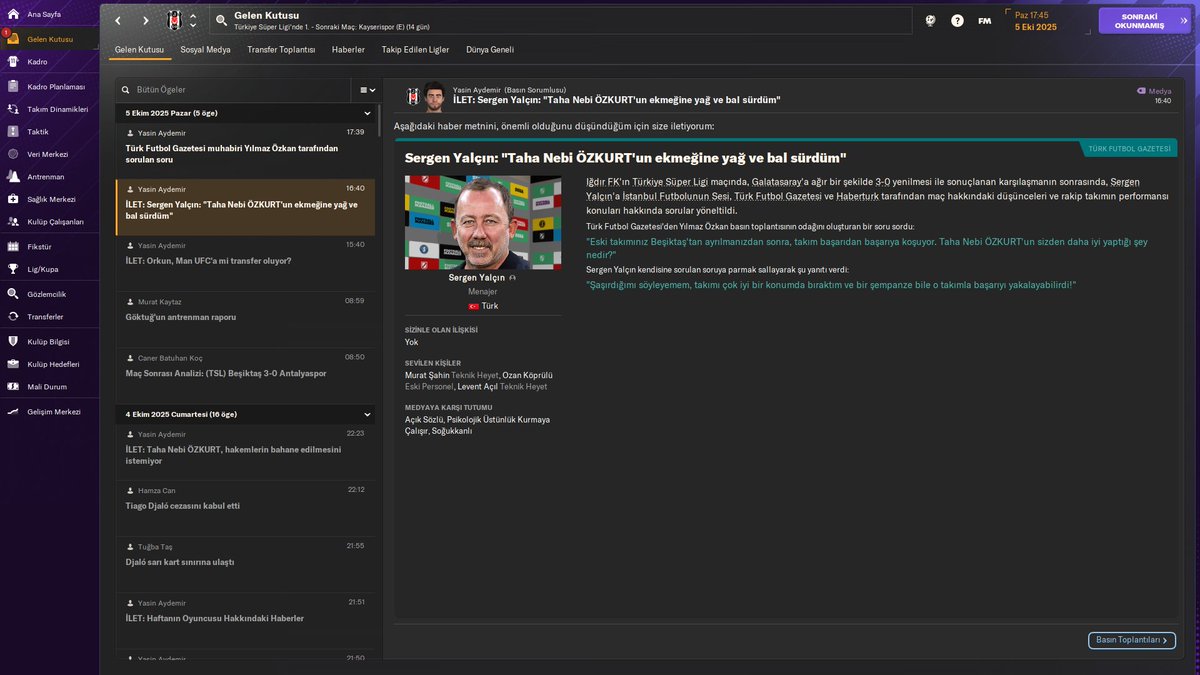This screenshot has height=675, width=1200.
Task: Click Yasin Aydemir's avatar in the message header
Action: (x=434, y=96)
